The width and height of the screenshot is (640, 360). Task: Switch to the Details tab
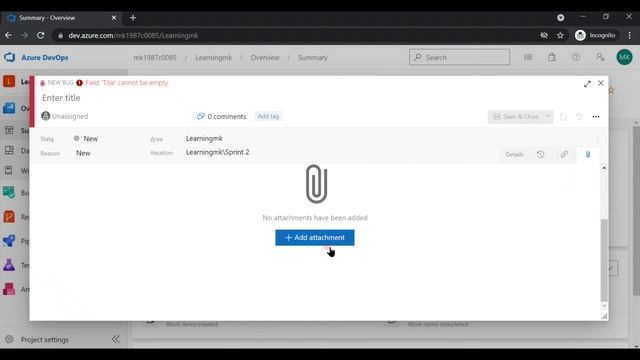tap(514, 154)
